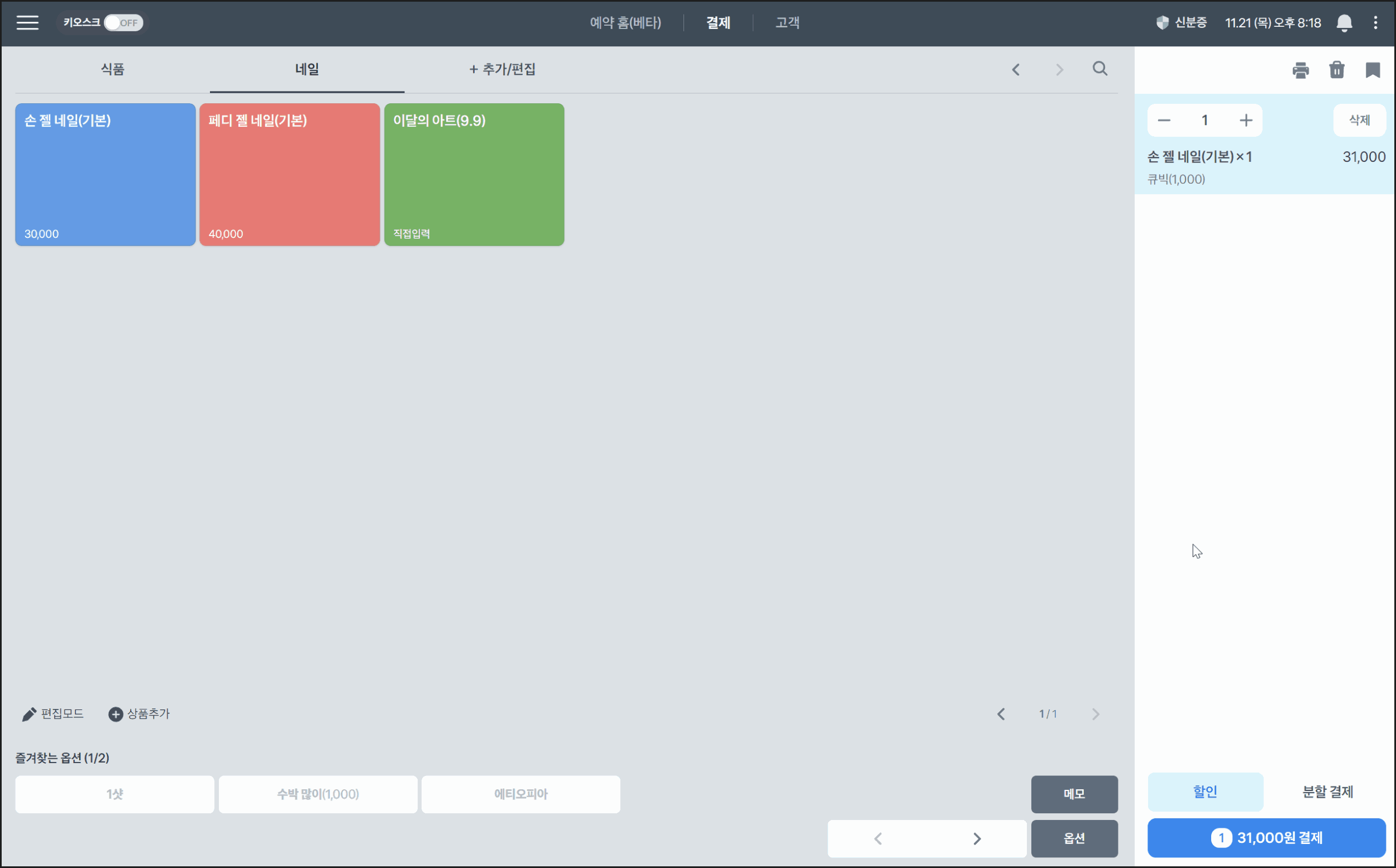1396x868 pixels.
Task: Click the 신분증 shield icon
Action: (1161, 23)
